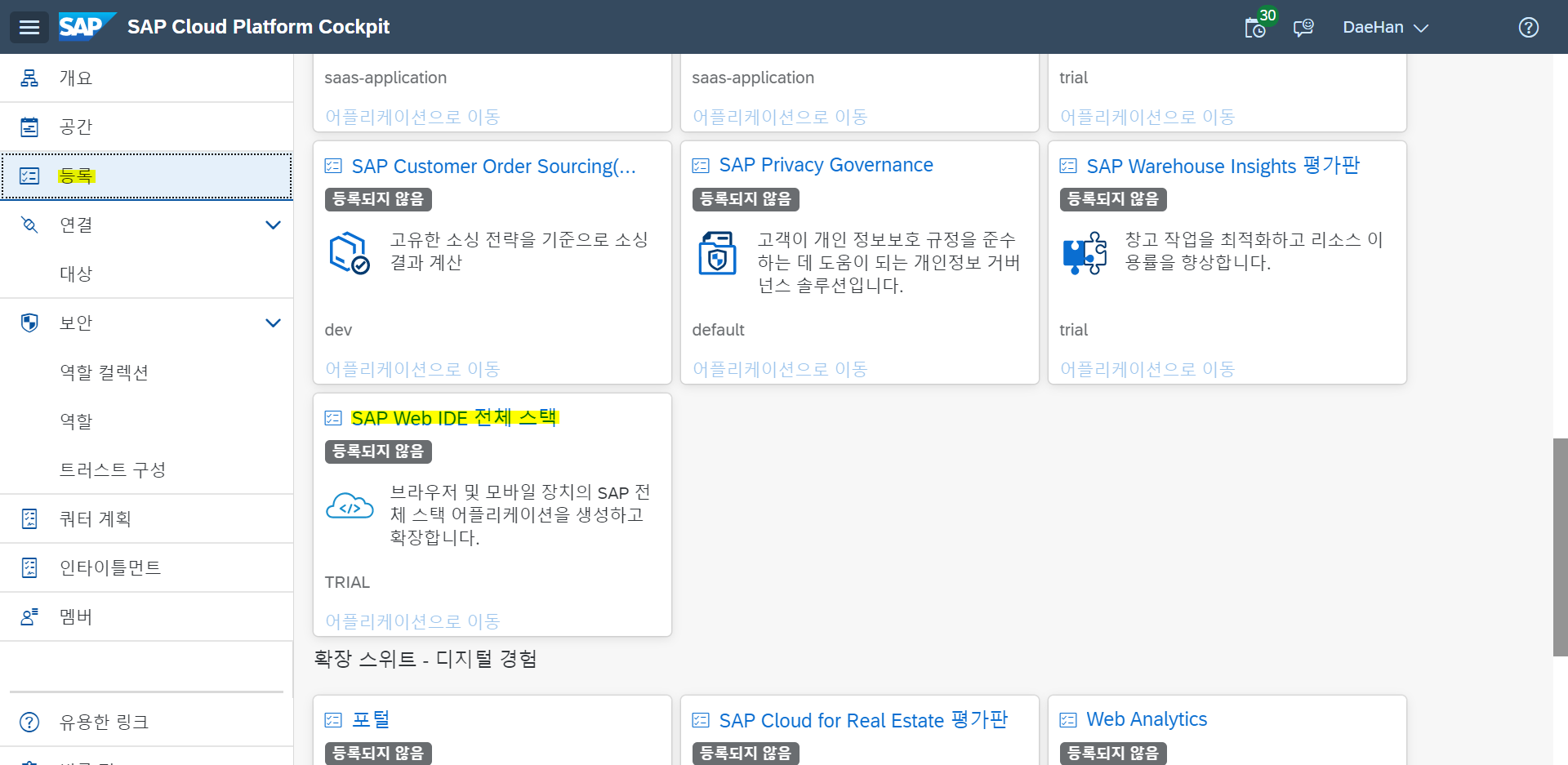Select 역할 in the side navigation
This screenshot has width=1568, height=765.
click(x=147, y=420)
